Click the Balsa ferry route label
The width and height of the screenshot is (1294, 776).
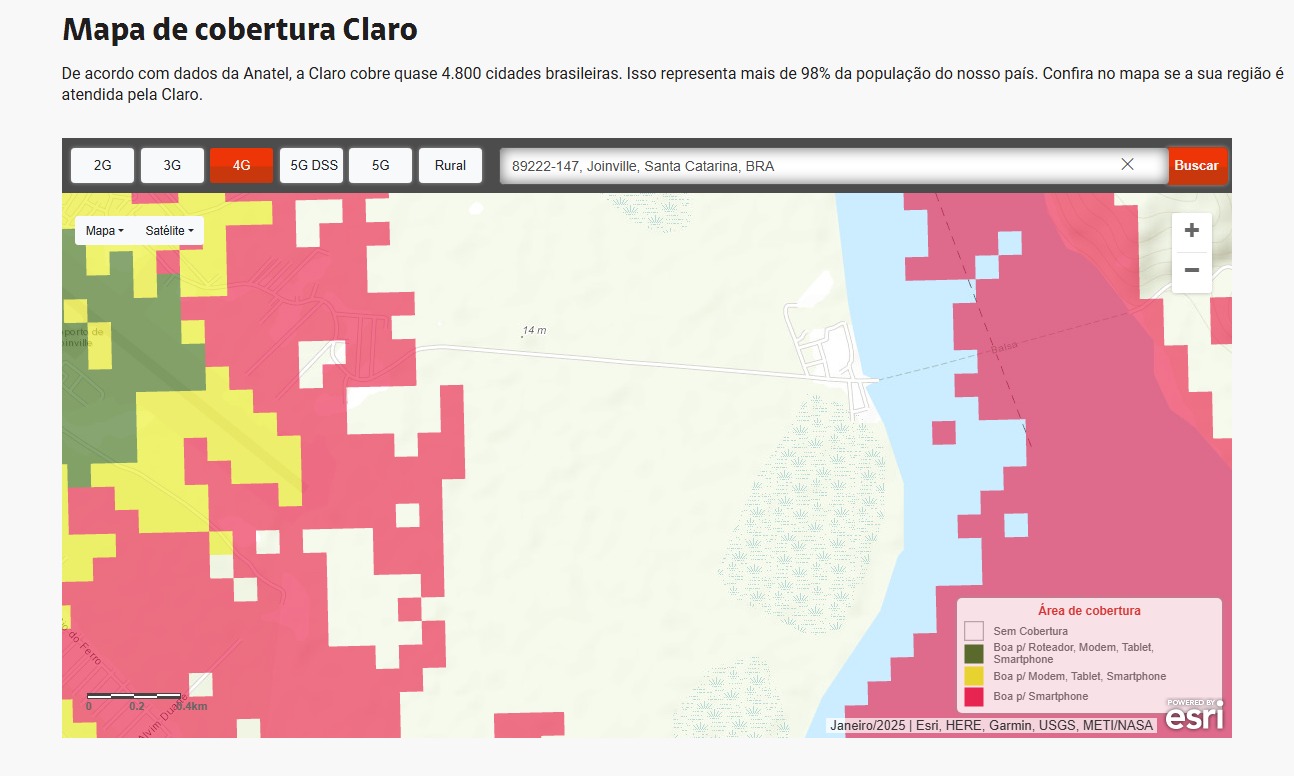coord(1003,346)
